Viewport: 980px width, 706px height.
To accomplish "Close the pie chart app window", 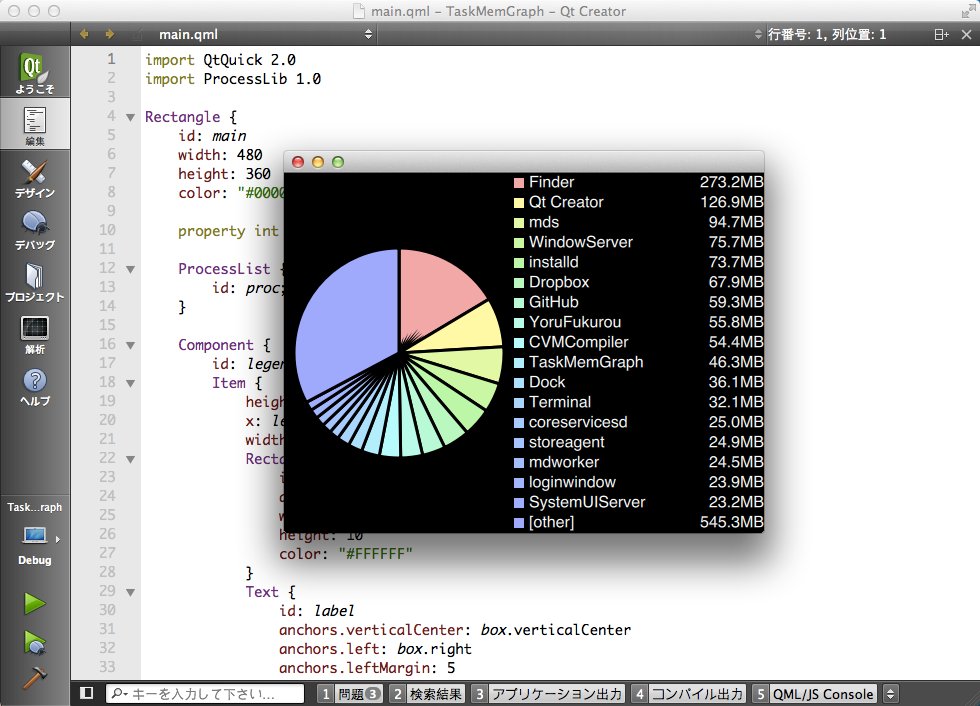I will pos(298,162).
